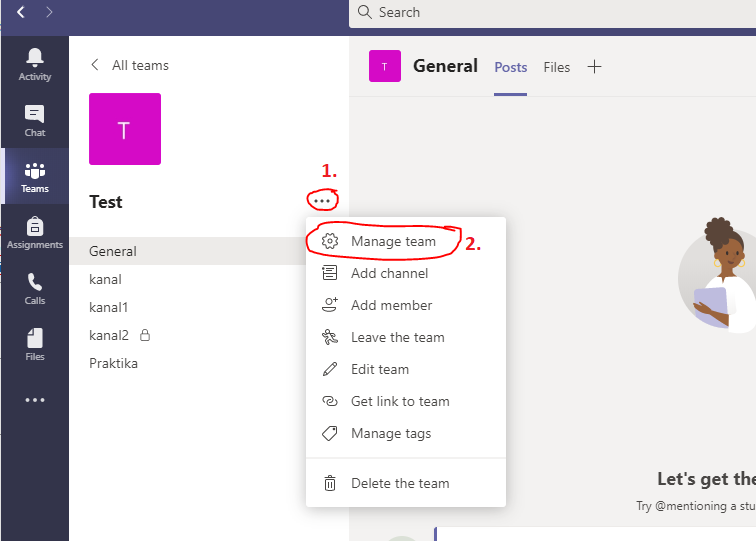Choose Manage team menu entry
Screen dimensions: 756x541
click(x=406, y=241)
